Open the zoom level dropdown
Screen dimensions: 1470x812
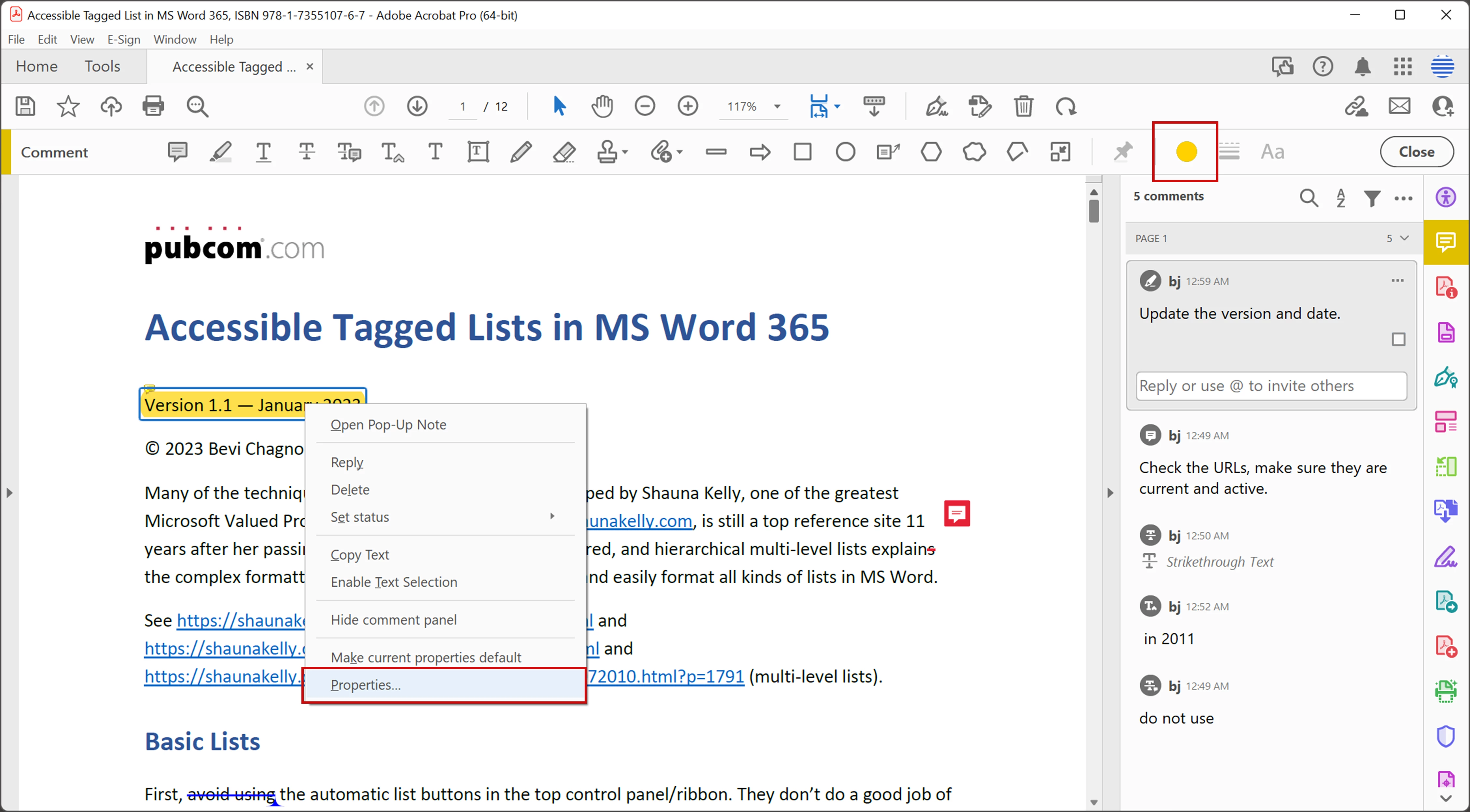pos(777,107)
